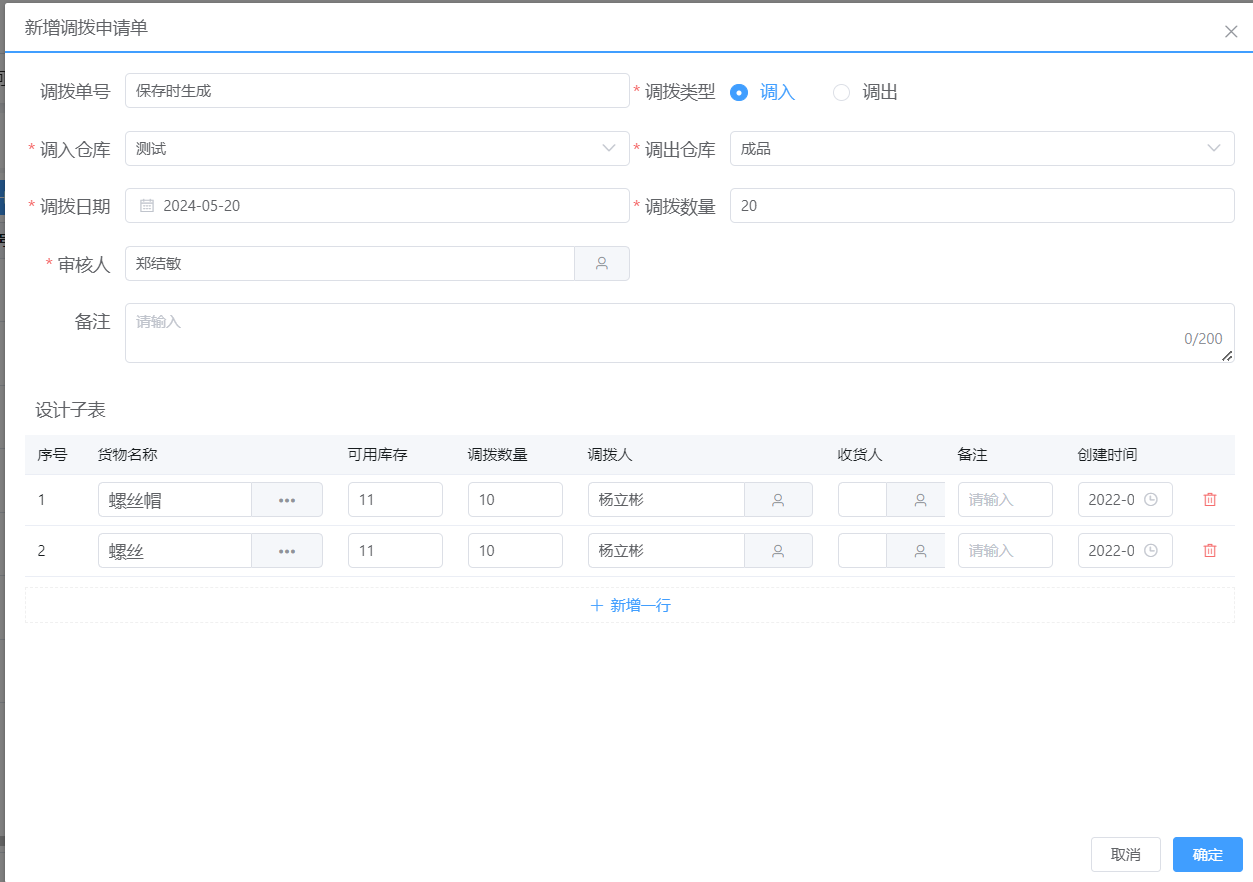The width and height of the screenshot is (1253, 882).
Task: Click the 货物名称 field containing 螺丝 in row 2
Action: pyautogui.click(x=175, y=551)
